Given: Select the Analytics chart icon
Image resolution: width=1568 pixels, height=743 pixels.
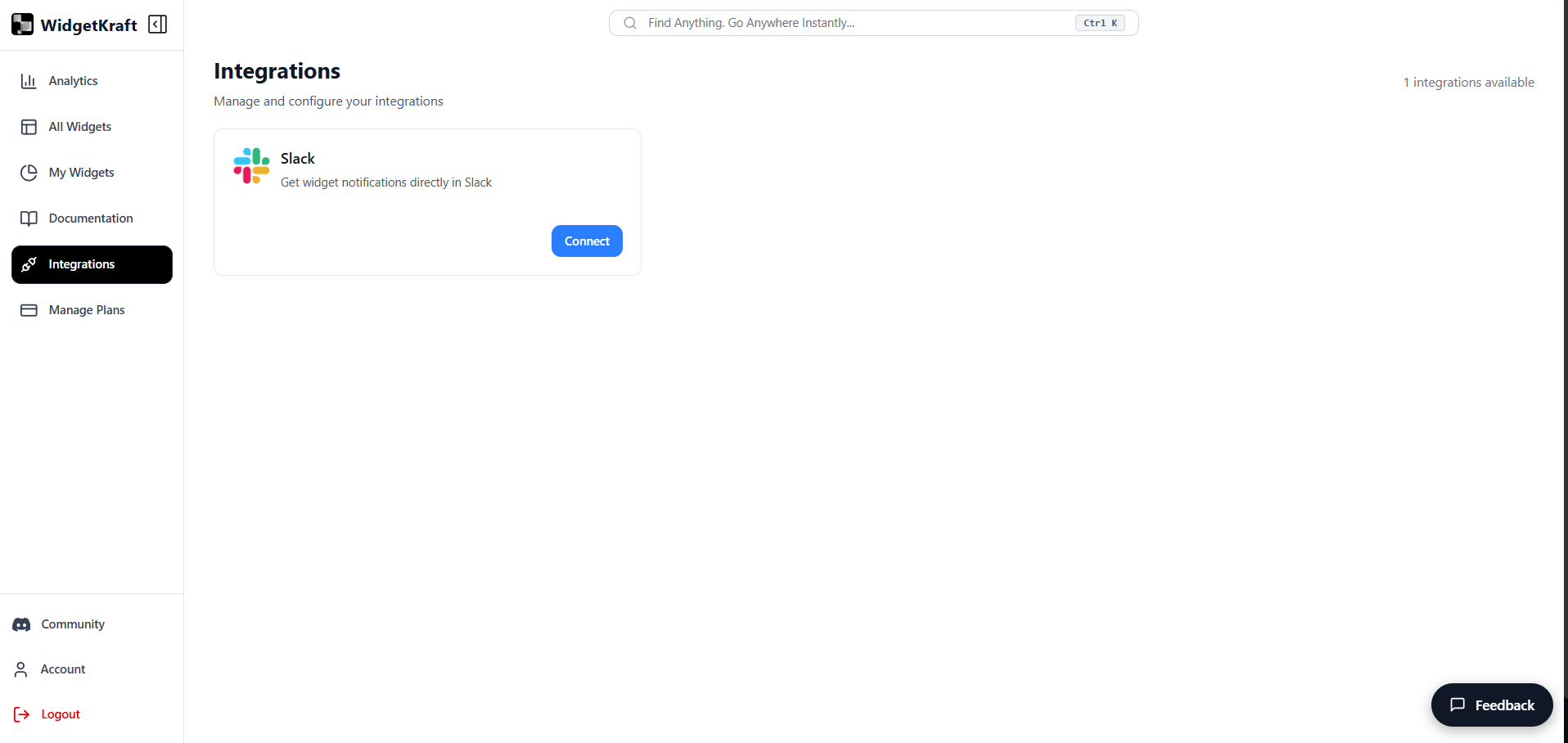Looking at the screenshot, I should point(29,80).
